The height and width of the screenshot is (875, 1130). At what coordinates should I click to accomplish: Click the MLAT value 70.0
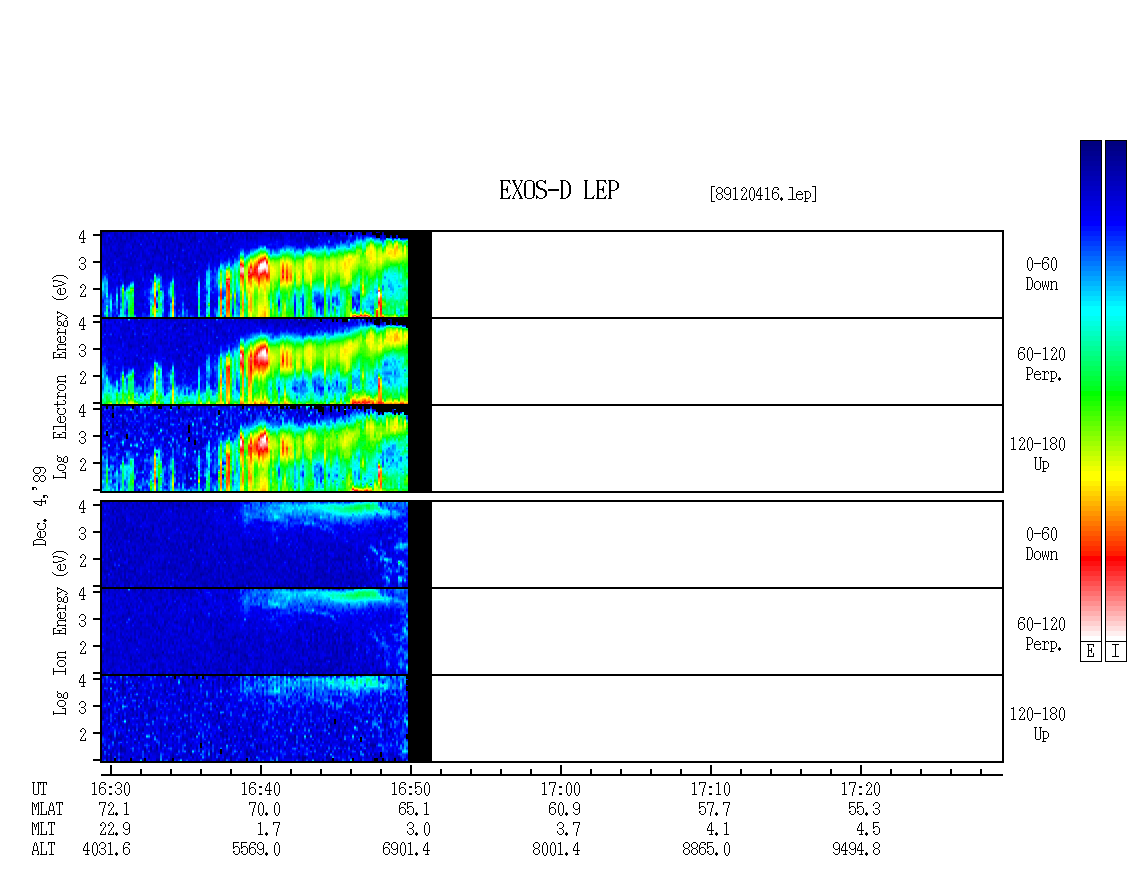(264, 809)
